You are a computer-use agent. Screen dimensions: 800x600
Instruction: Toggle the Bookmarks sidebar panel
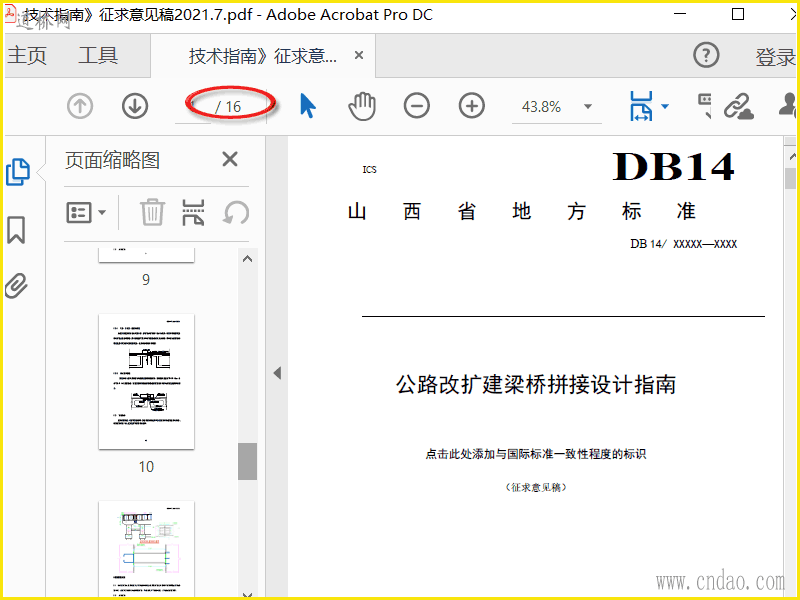(17, 230)
